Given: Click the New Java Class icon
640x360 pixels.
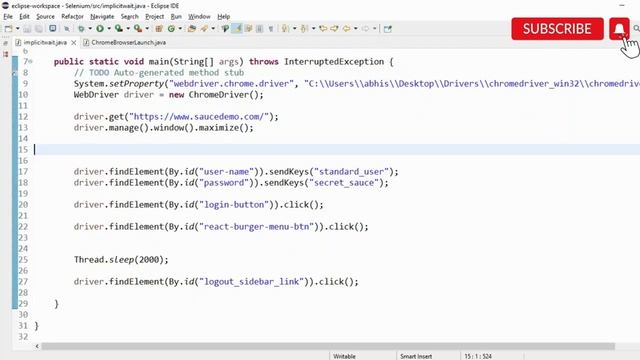Looking at the screenshot, I should 171,29.
